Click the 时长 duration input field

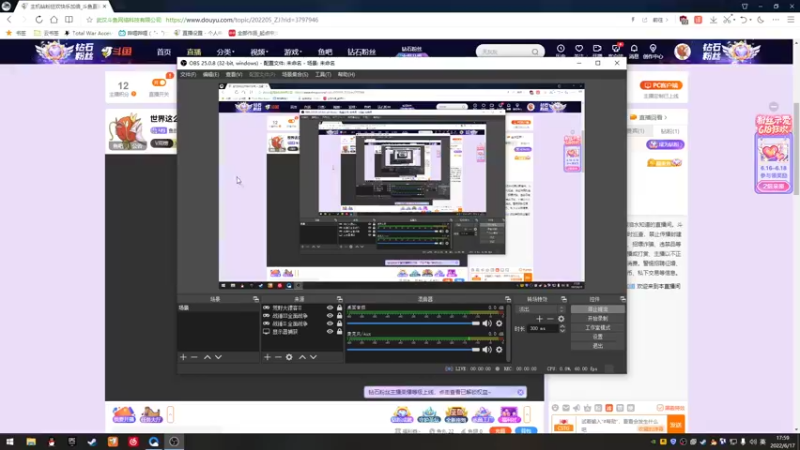[543, 329]
